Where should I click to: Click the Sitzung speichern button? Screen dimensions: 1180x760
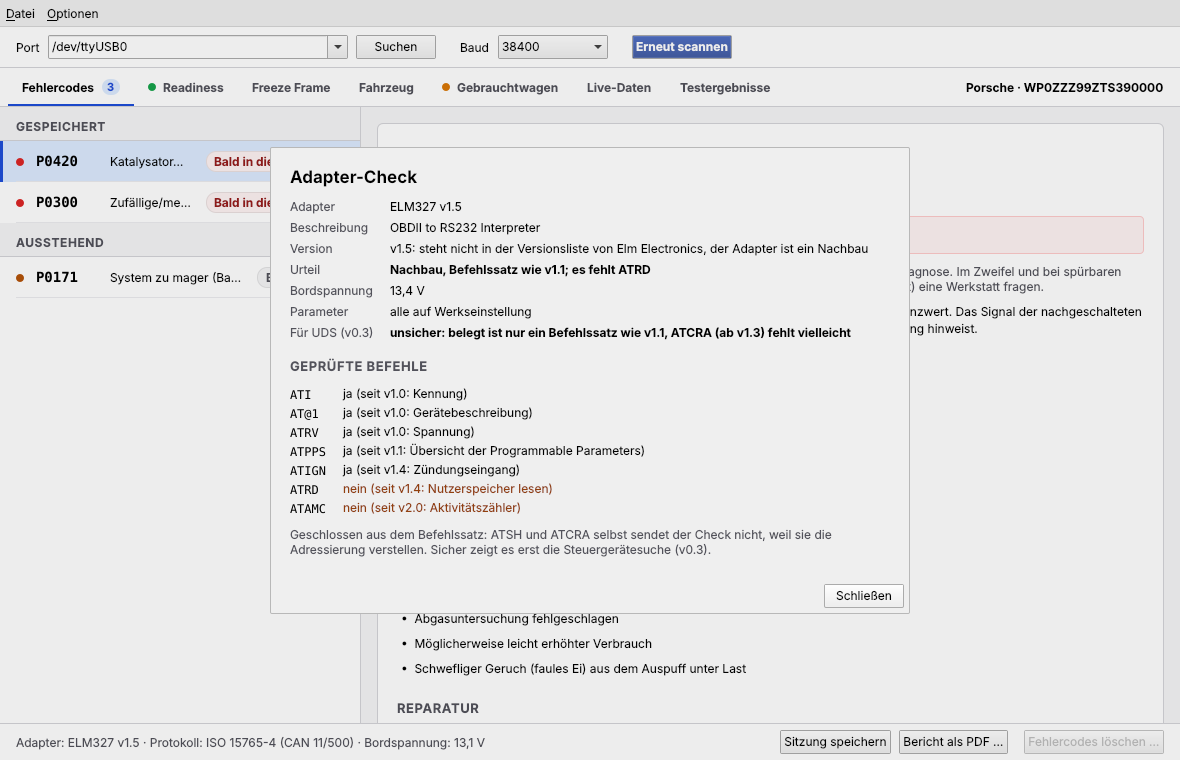[835, 741]
